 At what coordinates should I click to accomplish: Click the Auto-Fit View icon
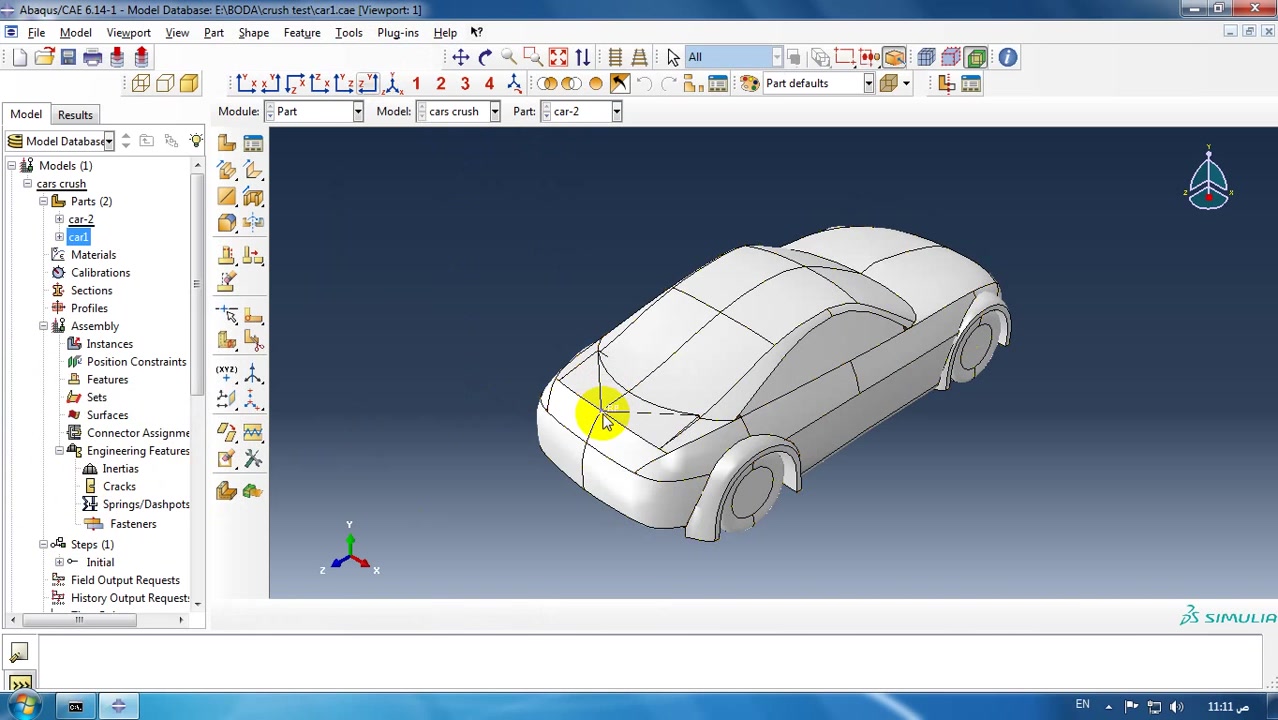(x=558, y=57)
